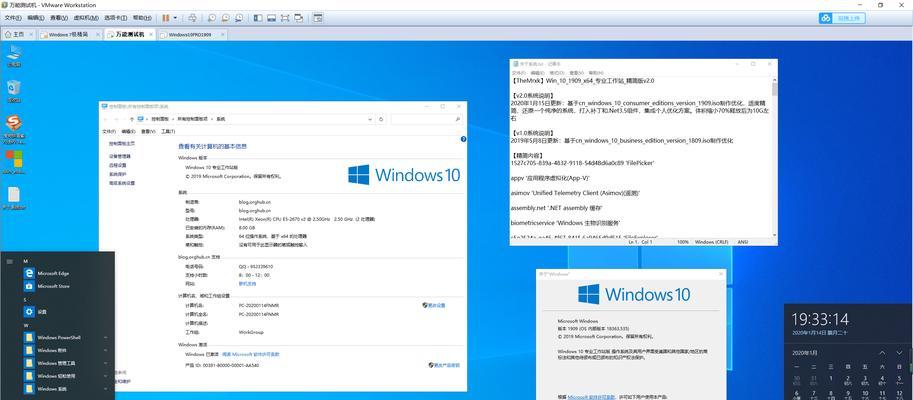The image size is (913, 400).
Task: Open the 编辑(E) menu in VMware
Action: click(36, 18)
